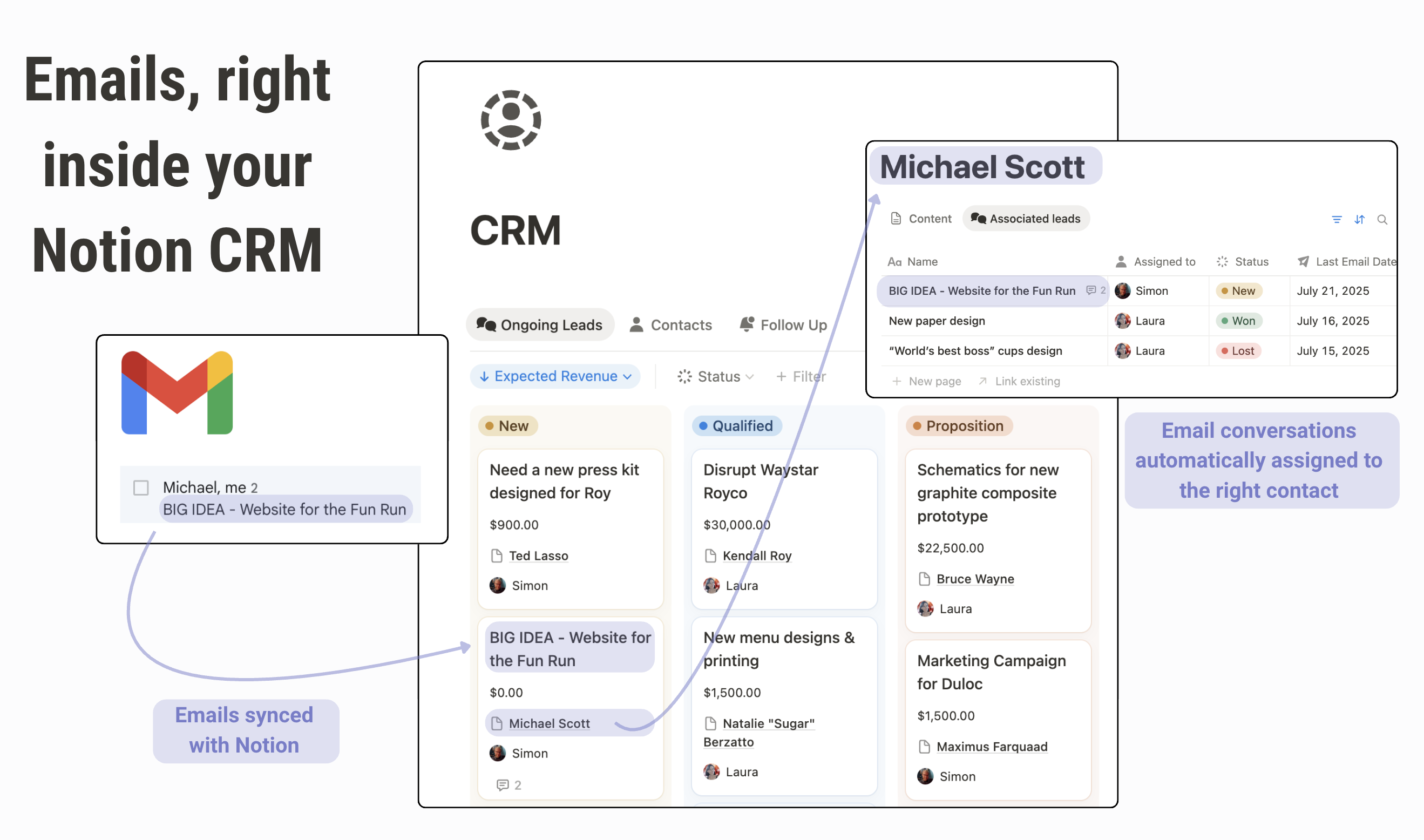This screenshot has height=840, width=1424.
Task: Check the Michael, me email checkbox
Action: (141, 487)
